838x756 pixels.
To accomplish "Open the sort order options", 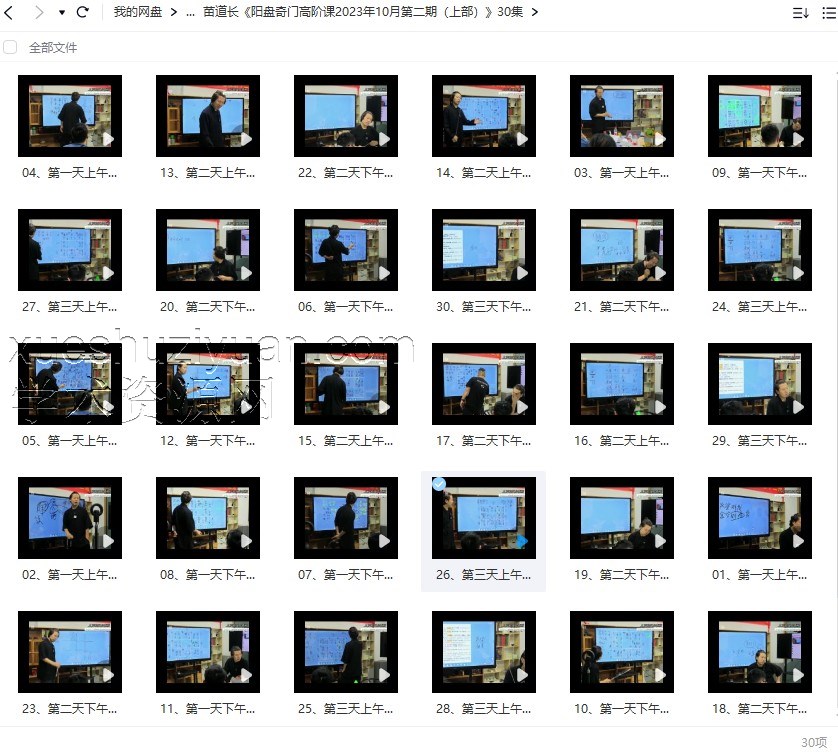I will click(x=800, y=13).
